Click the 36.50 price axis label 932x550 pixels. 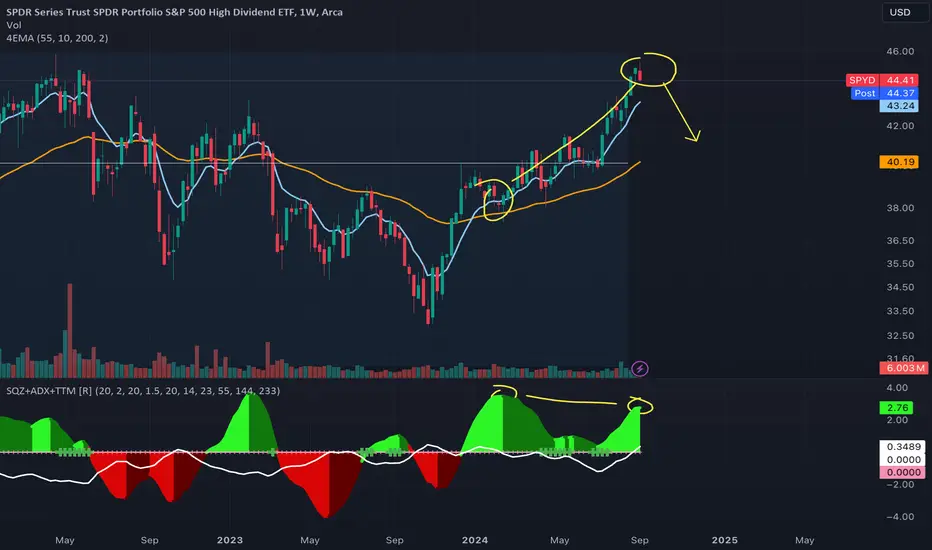point(900,241)
